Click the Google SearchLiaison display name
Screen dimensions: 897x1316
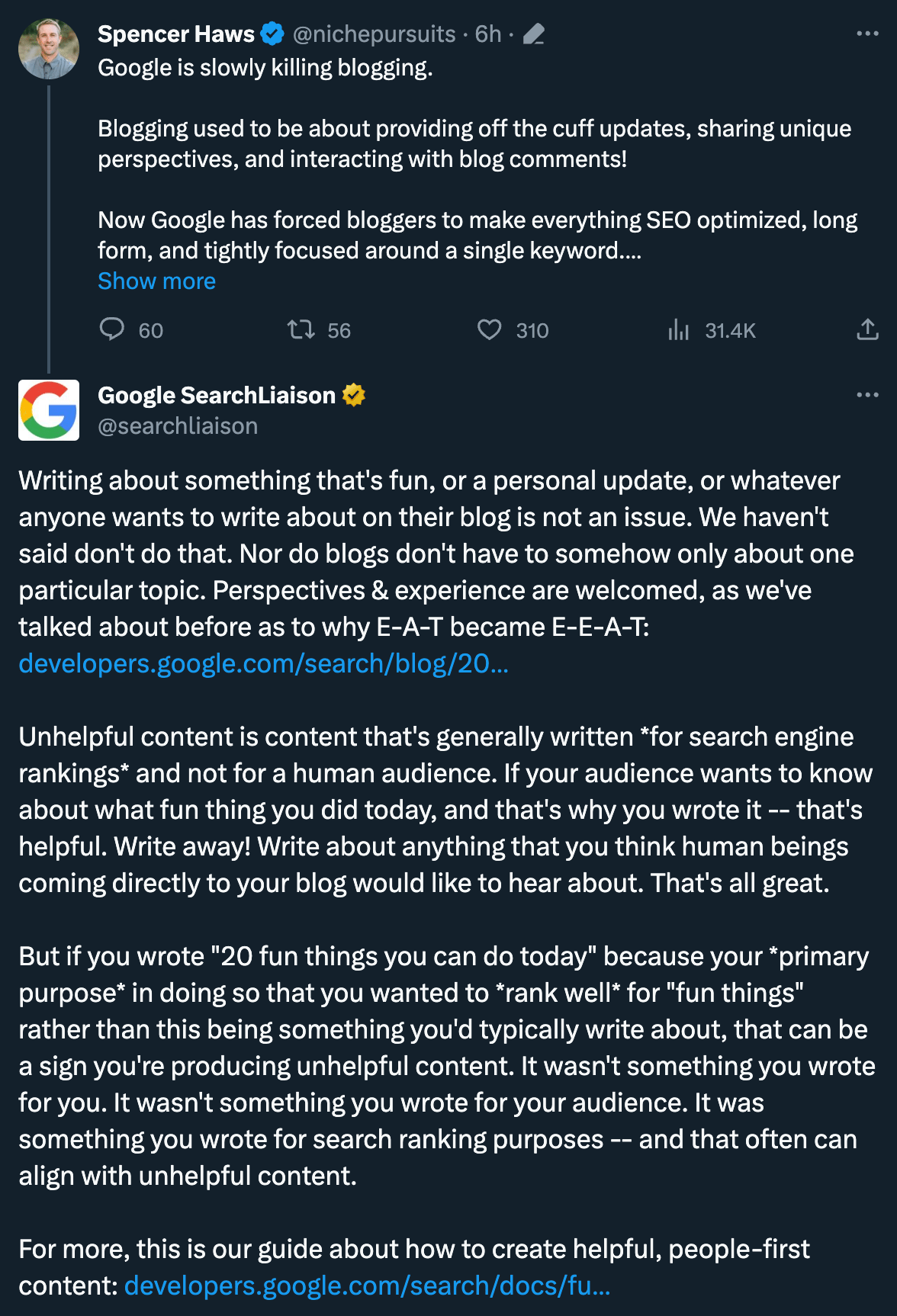(217, 395)
